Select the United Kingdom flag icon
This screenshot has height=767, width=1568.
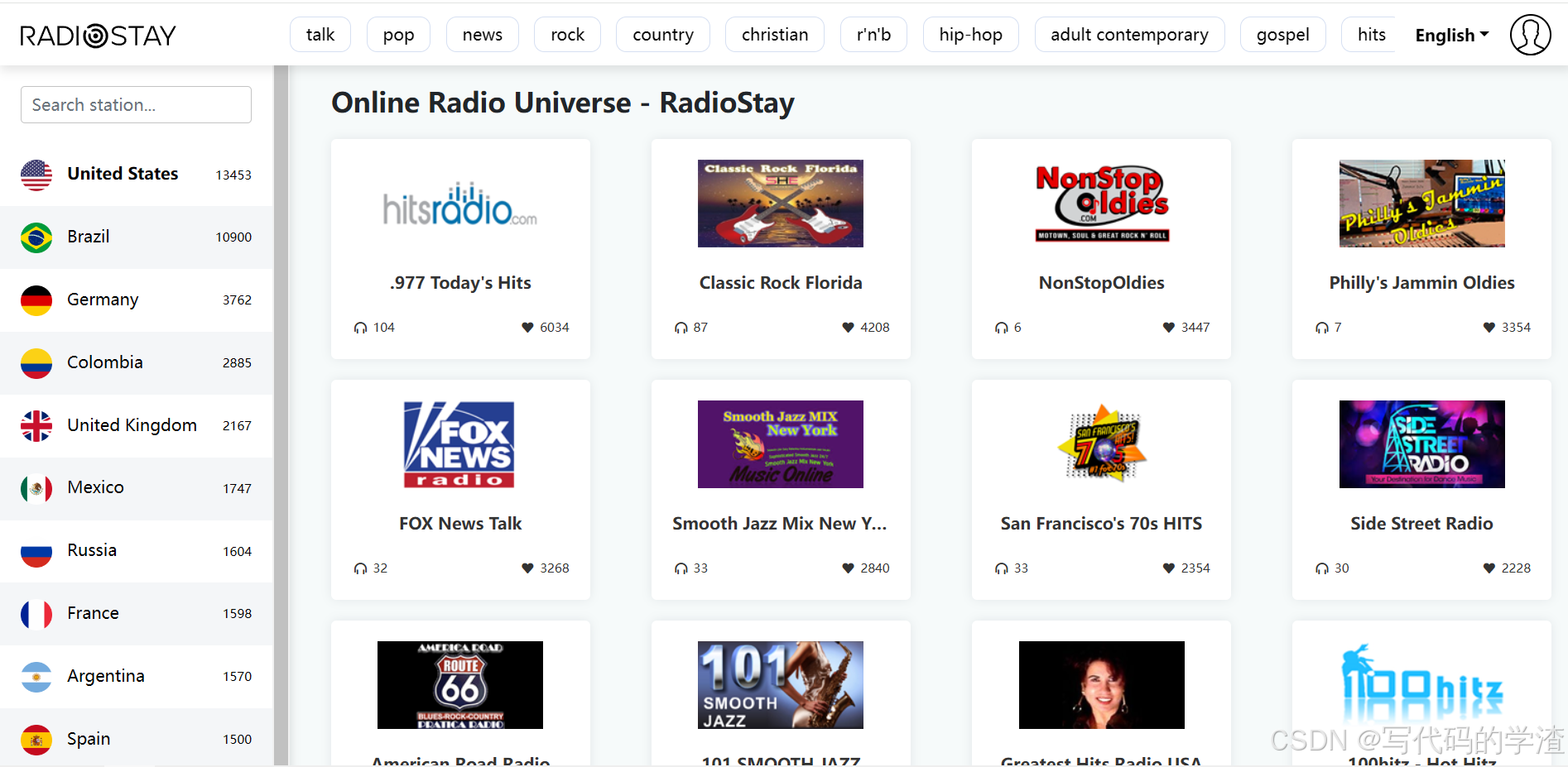[x=36, y=426]
